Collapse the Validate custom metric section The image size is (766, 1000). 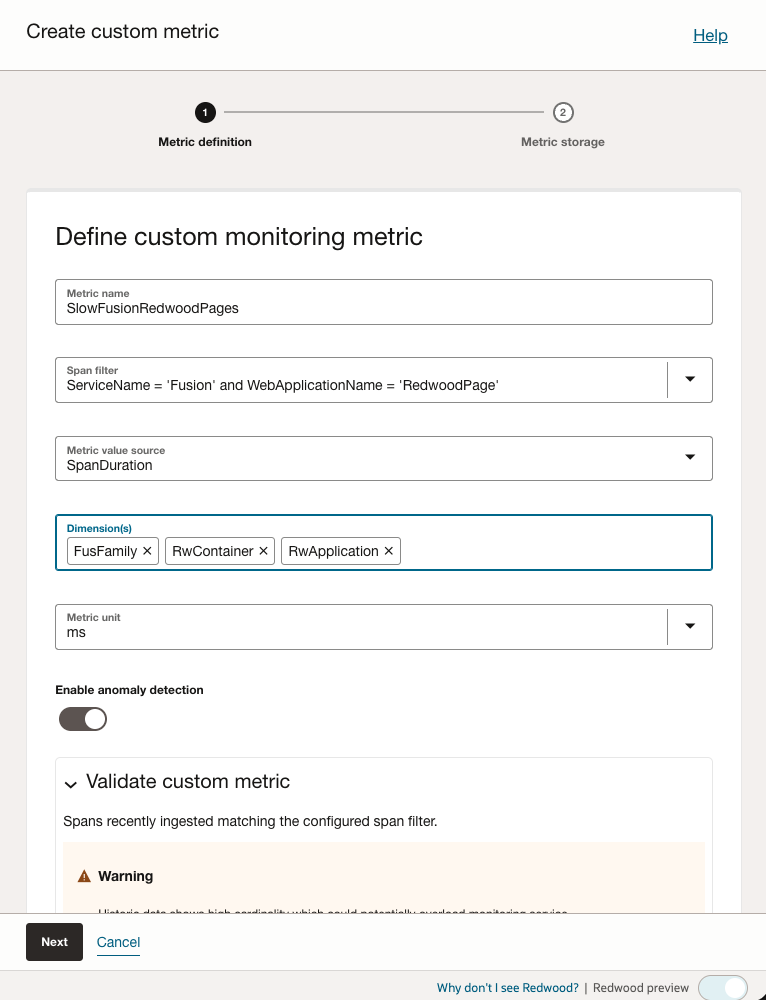point(69,782)
